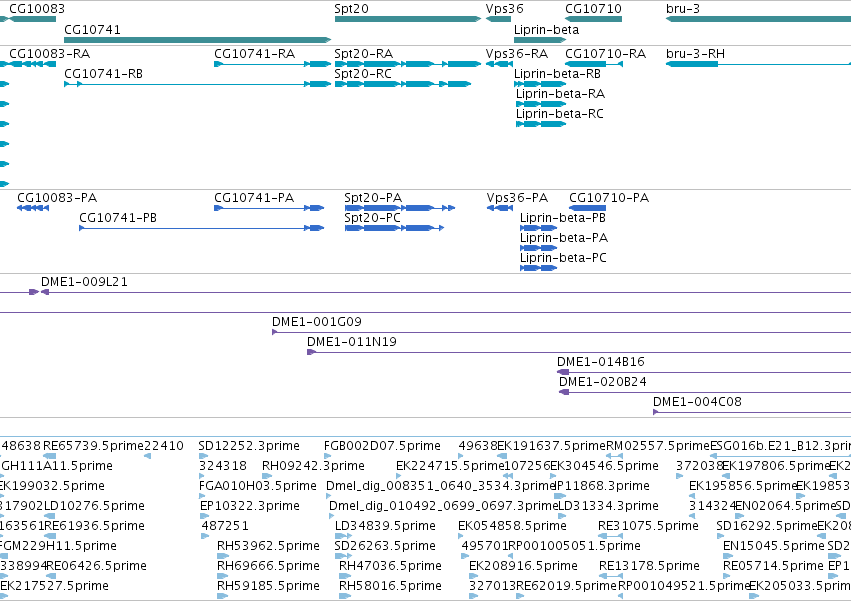The image size is (851, 601).
Task: Select the Spt20 gene bar
Action: click(408, 19)
